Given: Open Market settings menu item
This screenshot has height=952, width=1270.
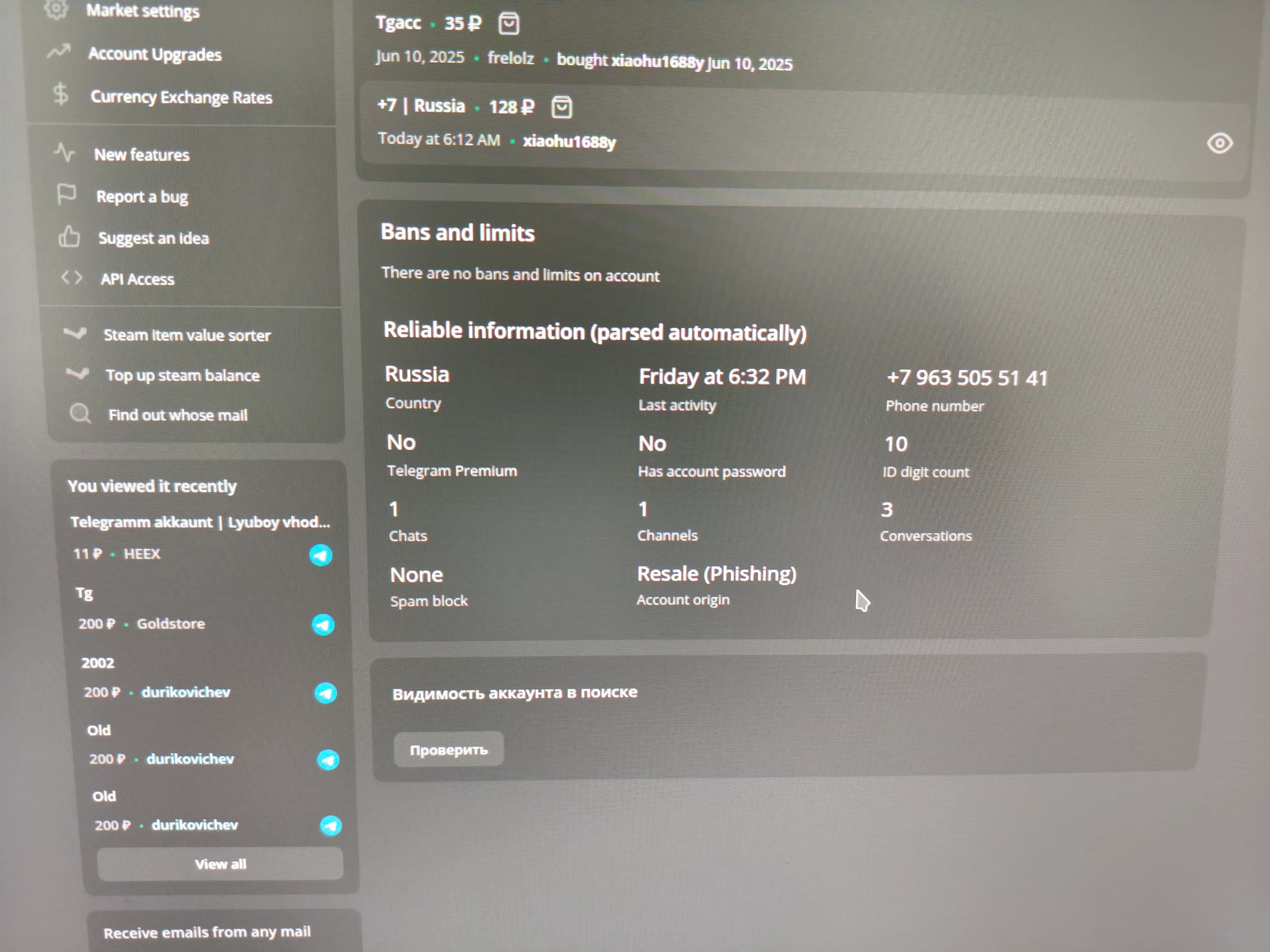Looking at the screenshot, I should click(143, 11).
